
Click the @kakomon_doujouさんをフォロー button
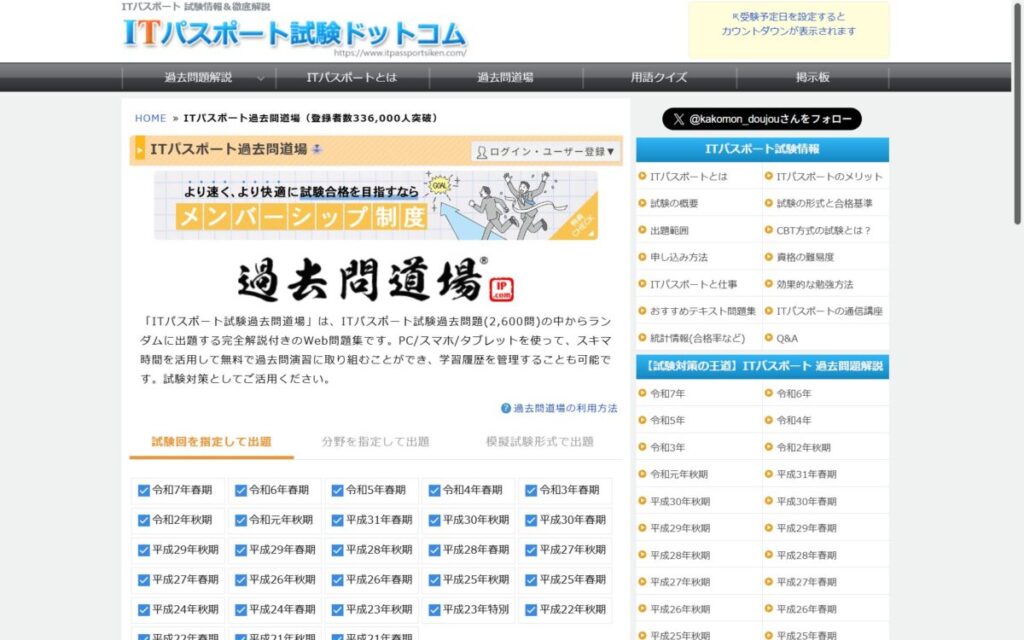coord(762,119)
